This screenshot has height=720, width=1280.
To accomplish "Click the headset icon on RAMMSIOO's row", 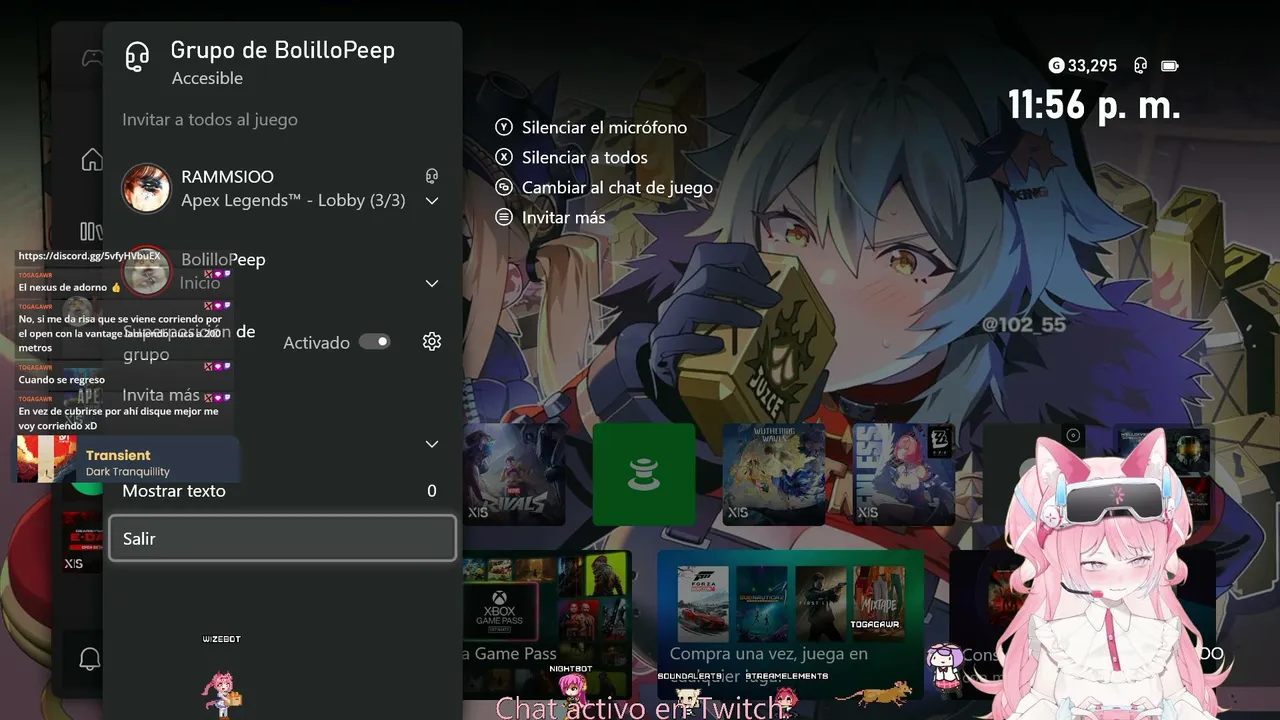I will click(432, 176).
